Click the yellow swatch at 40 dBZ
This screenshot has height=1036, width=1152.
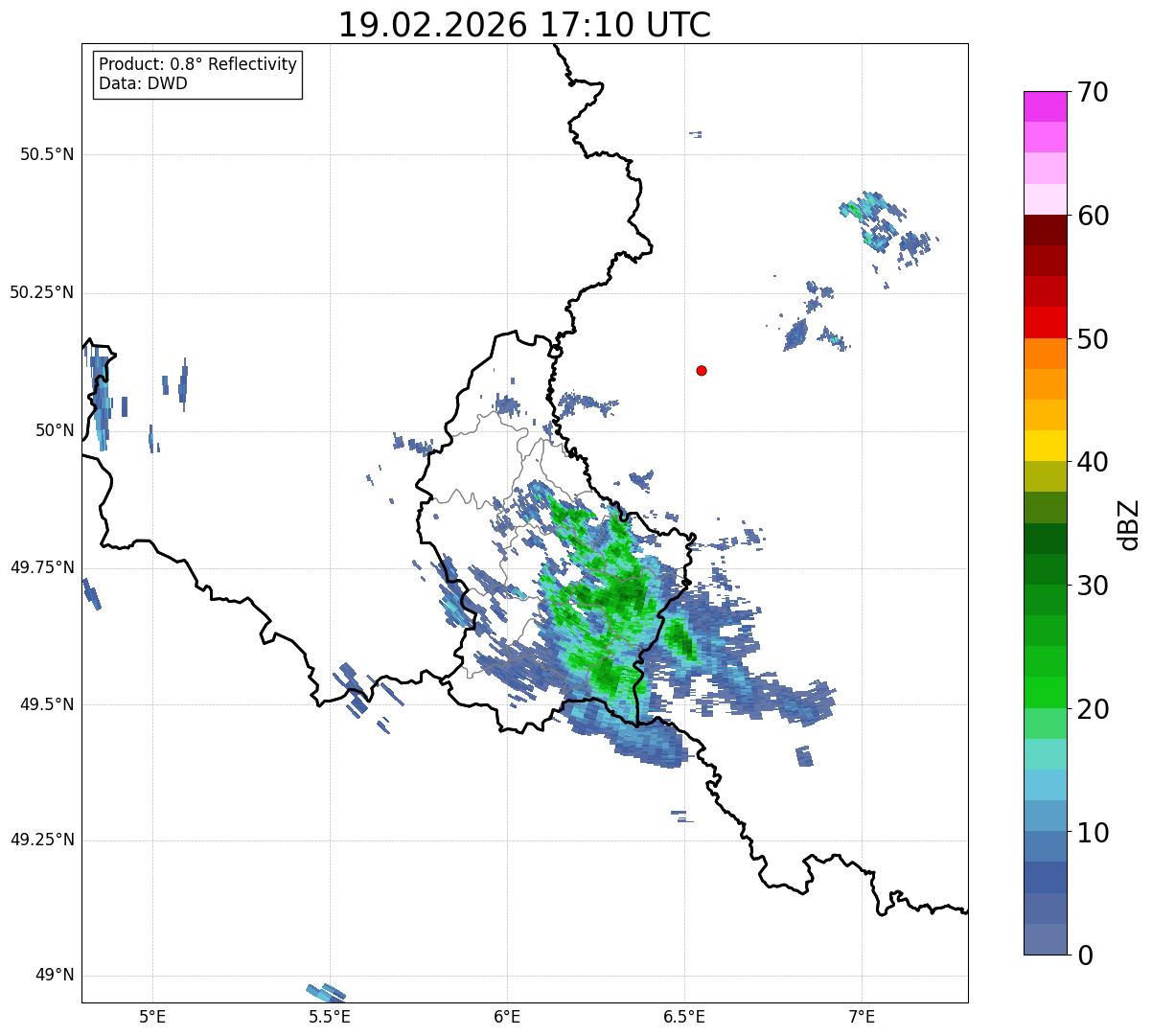coord(1045,446)
